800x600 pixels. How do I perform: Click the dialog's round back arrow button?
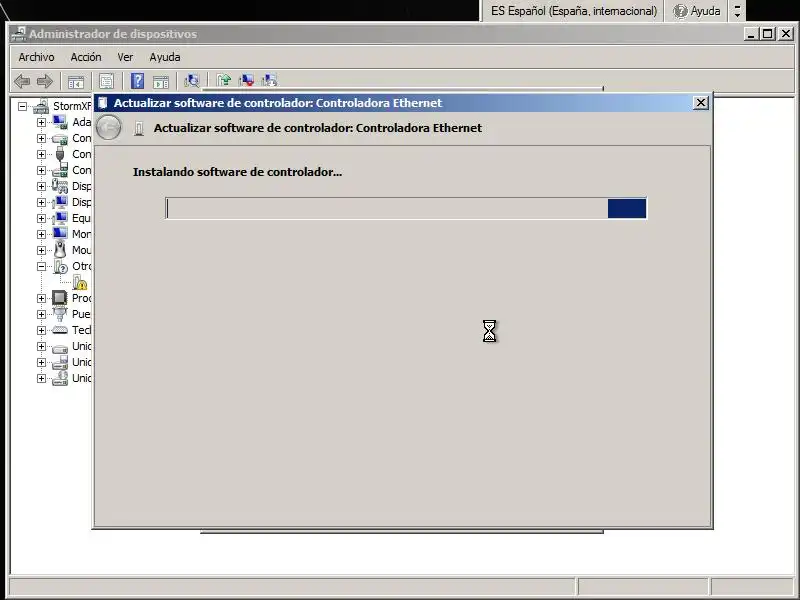pyautogui.click(x=109, y=128)
